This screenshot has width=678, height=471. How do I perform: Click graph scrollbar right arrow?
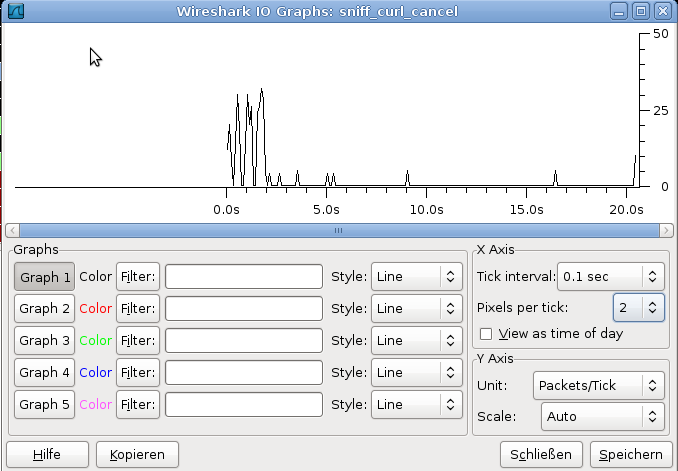tap(666, 231)
